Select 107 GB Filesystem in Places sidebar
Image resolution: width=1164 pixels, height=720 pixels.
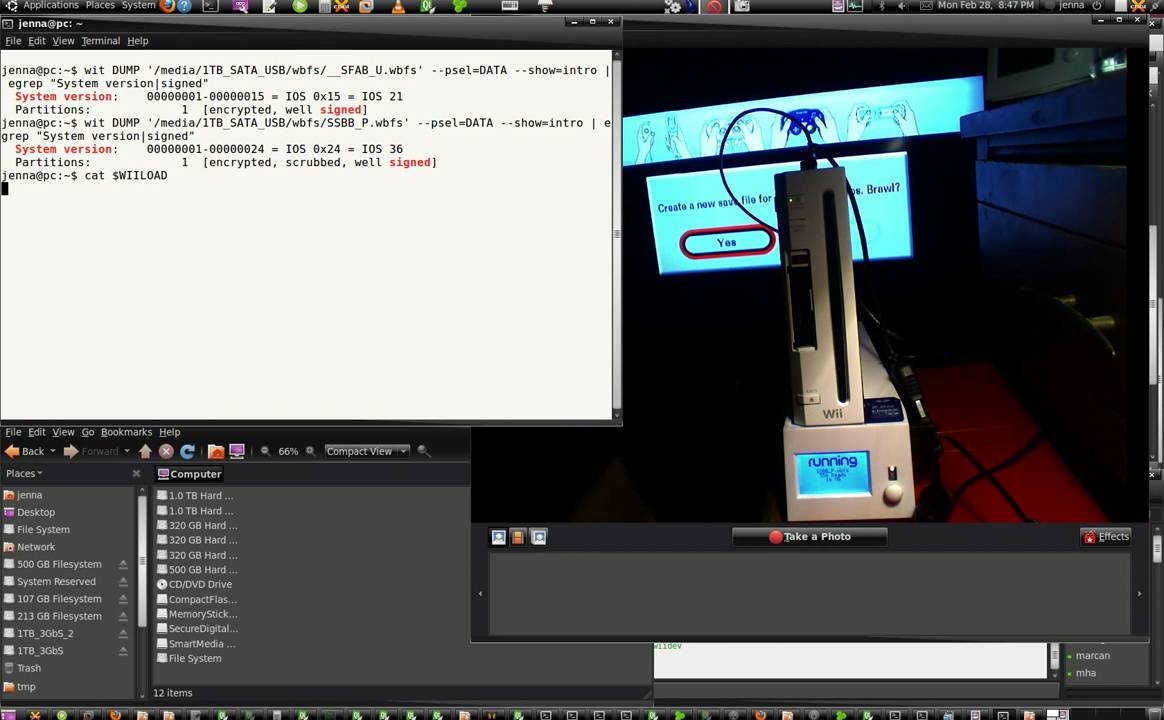click(53, 599)
